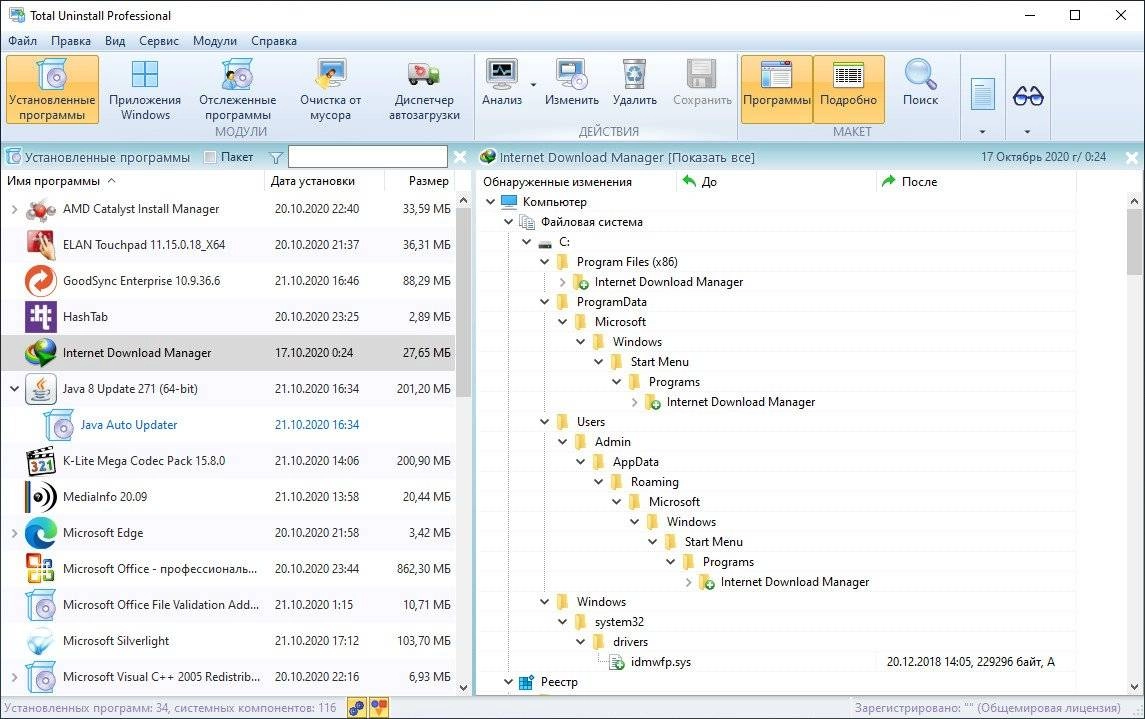Open the Очистка от мусора cleaner
Screen dimensions: 1145x719
click(x=330, y=90)
